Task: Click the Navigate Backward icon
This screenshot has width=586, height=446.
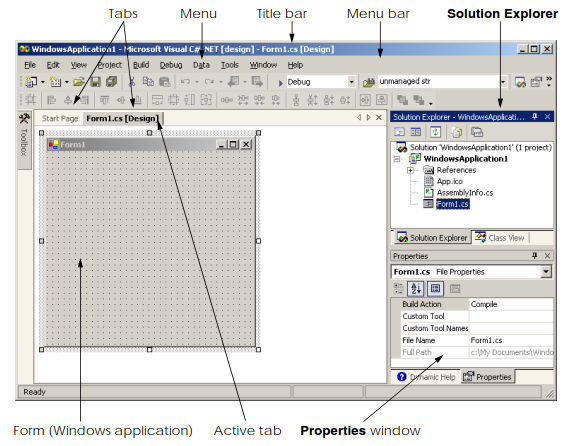Action: tap(234, 81)
